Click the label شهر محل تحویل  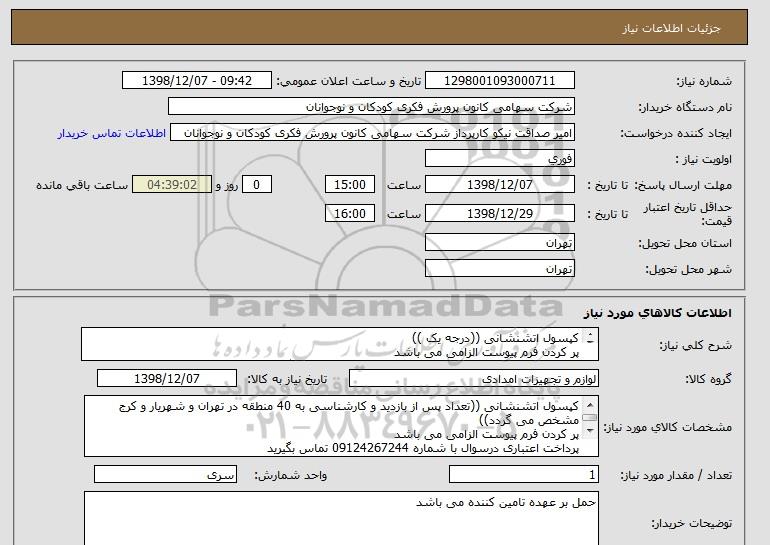688,270
